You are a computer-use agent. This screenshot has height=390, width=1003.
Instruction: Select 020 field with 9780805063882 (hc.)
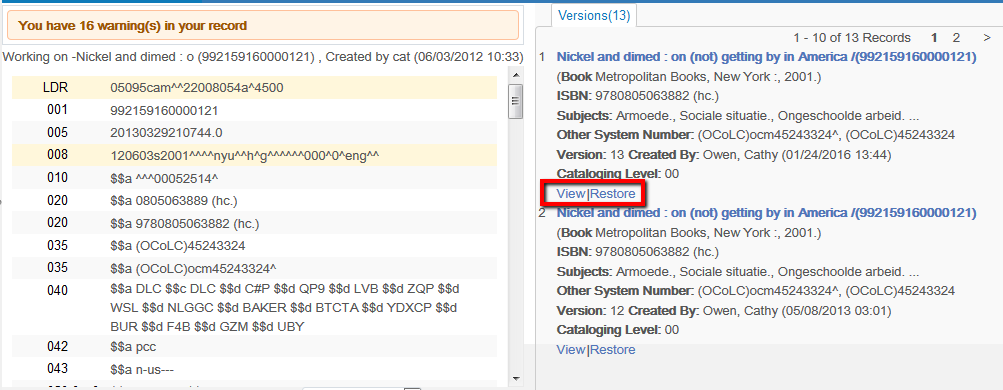pyautogui.click(x=254, y=224)
